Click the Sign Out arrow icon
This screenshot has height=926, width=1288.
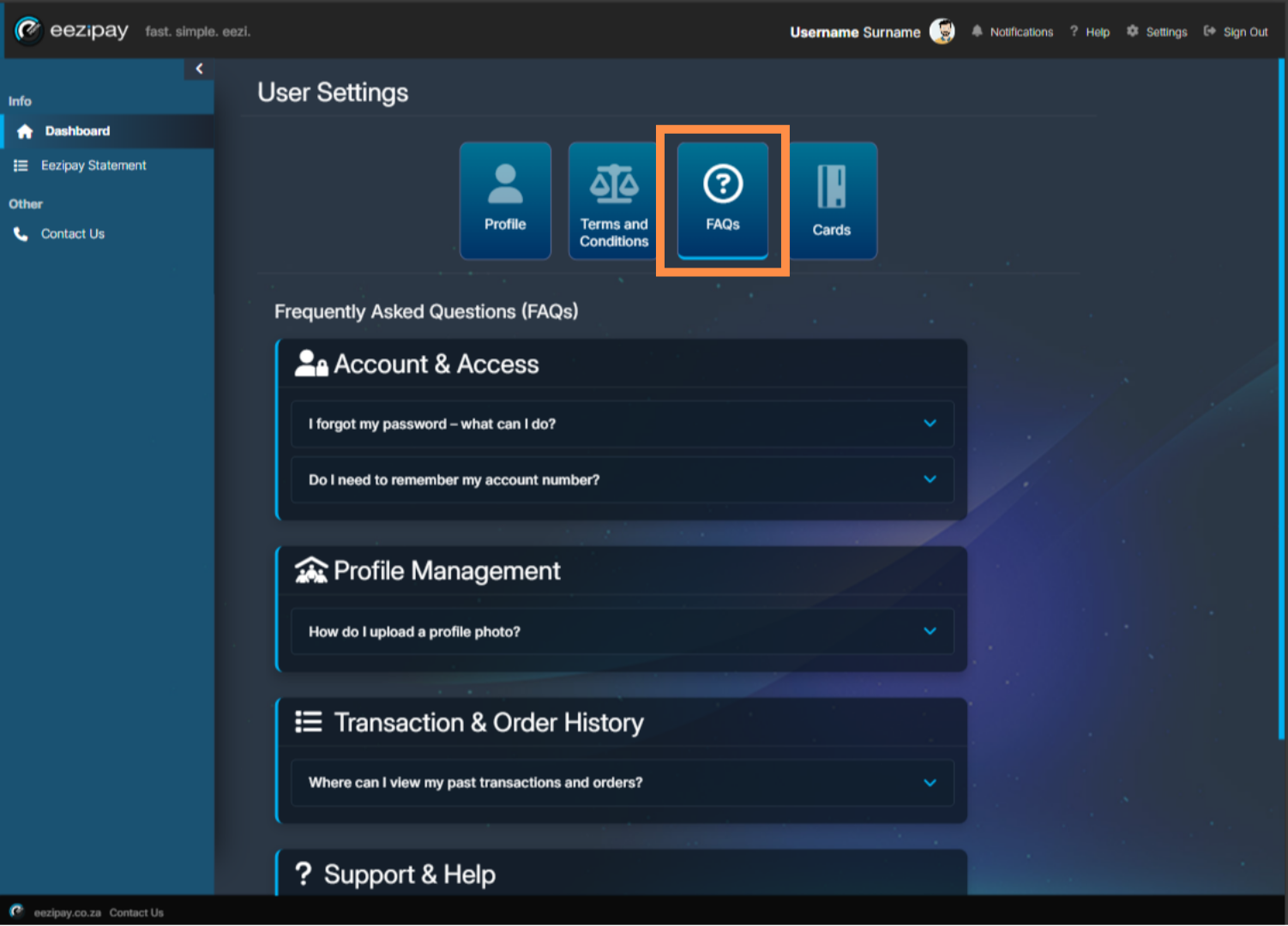(1210, 32)
